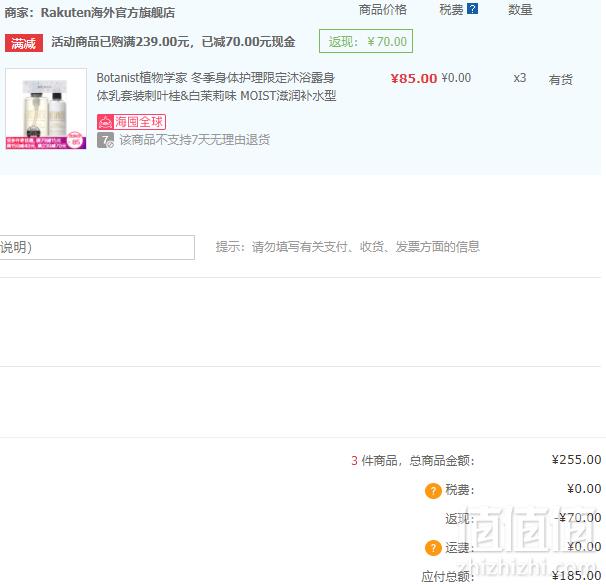
Task: Click merchant name Rakuten海外官方旗舰店
Action: (x=108, y=12)
